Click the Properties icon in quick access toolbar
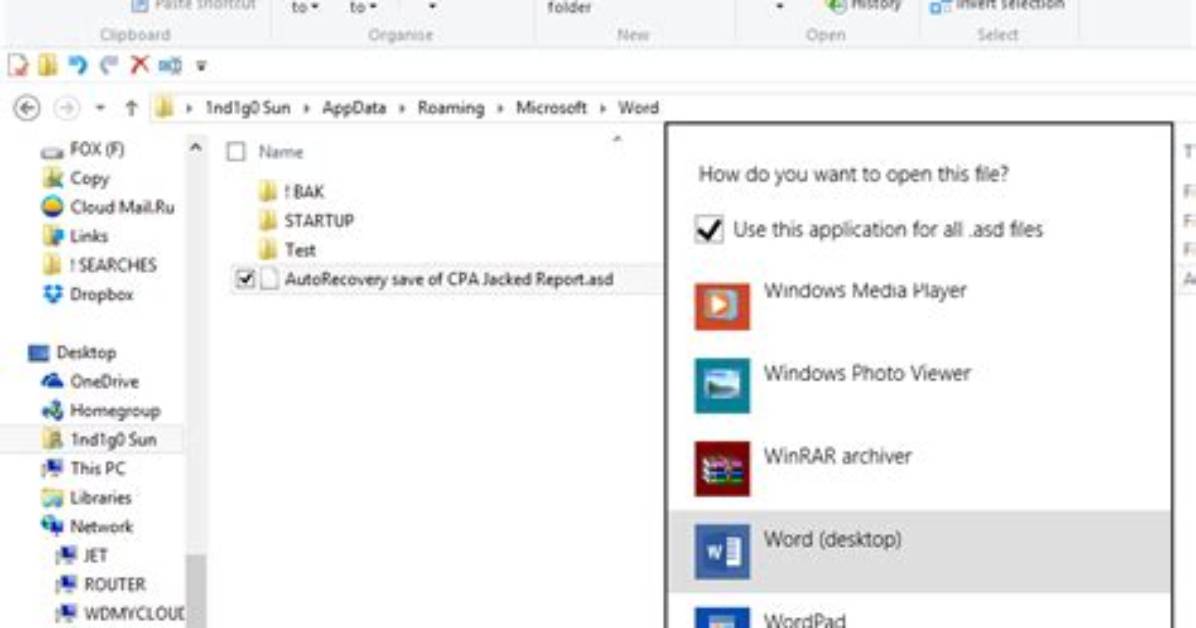The image size is (1196, 628). (x=18, y=66)
